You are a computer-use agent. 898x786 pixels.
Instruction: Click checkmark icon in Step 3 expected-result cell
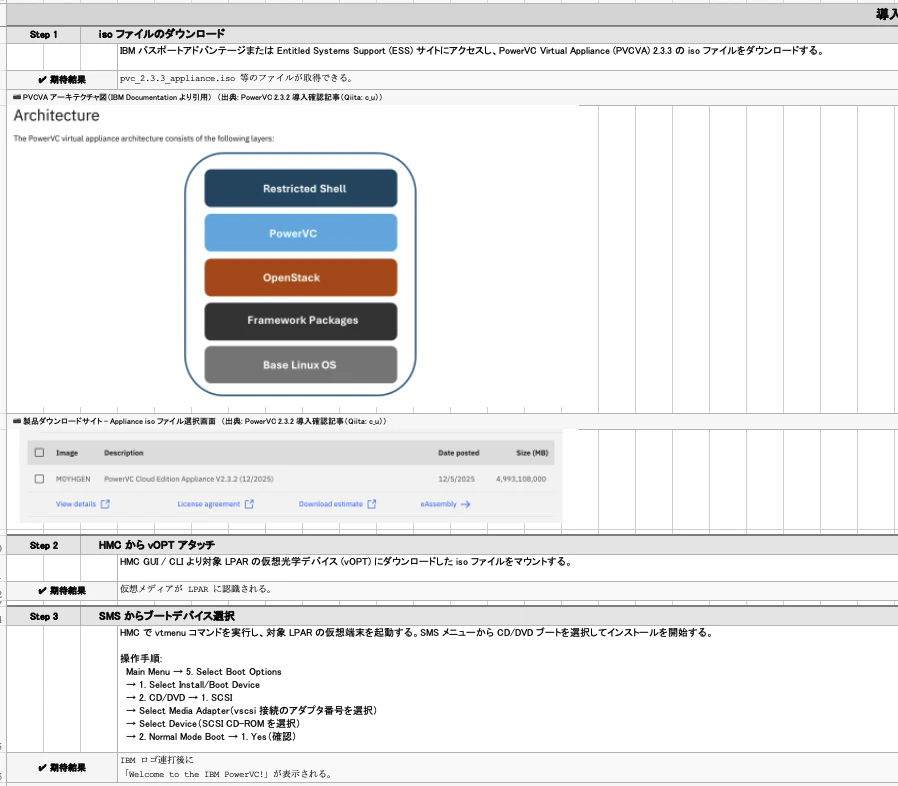42,768
